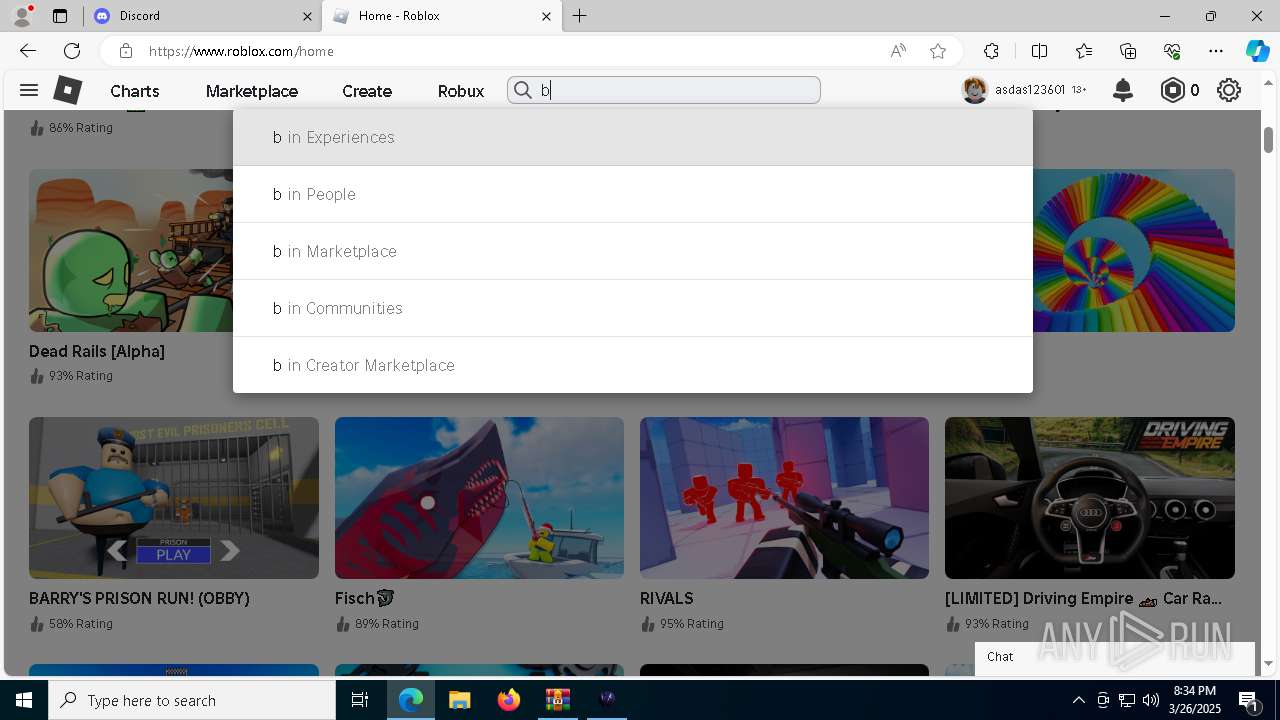This screenshot has height=720, width=1280.
Task: Open browser Collections icon
Action: 1128,51
